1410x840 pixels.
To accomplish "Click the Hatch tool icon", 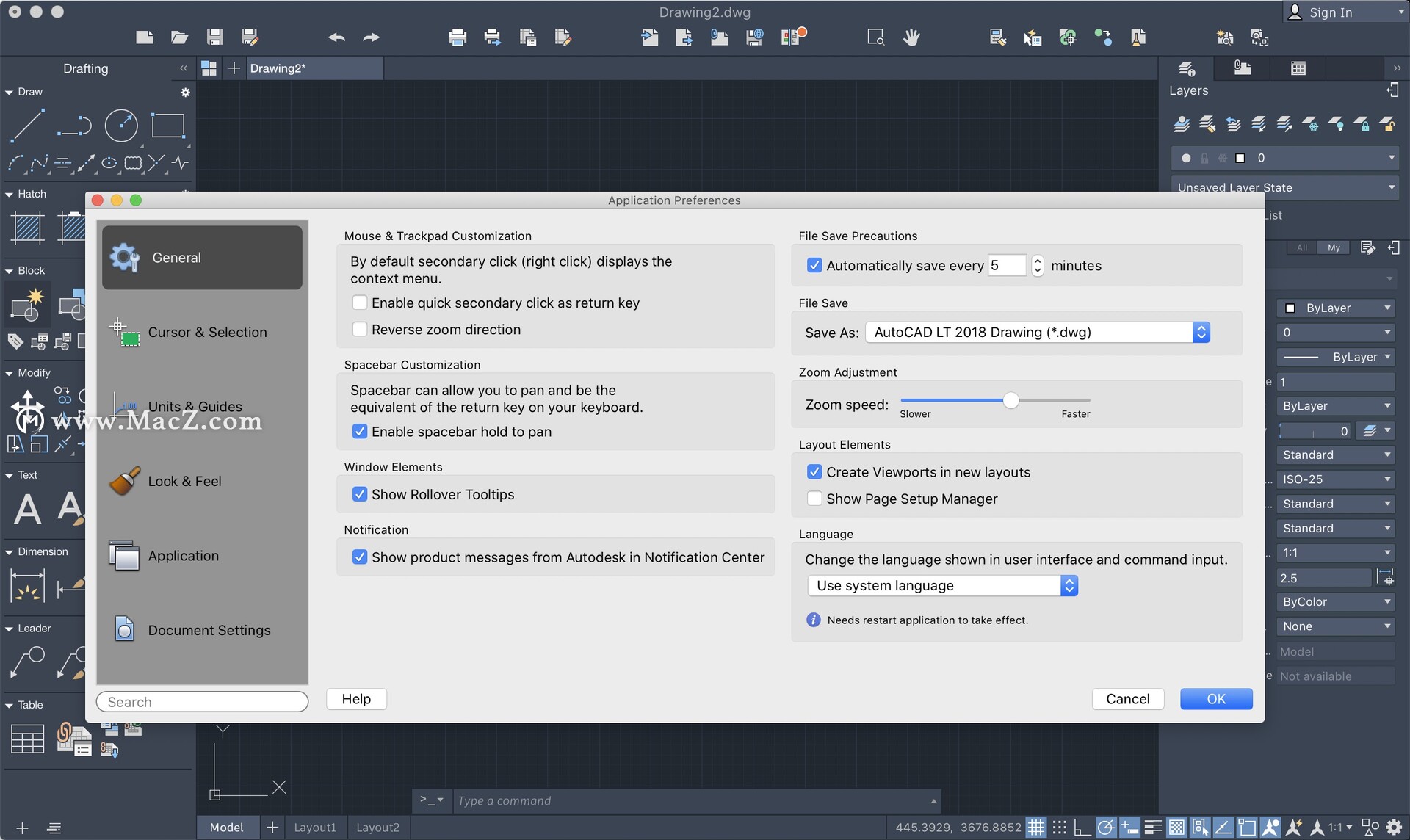I will coord(28,228).
